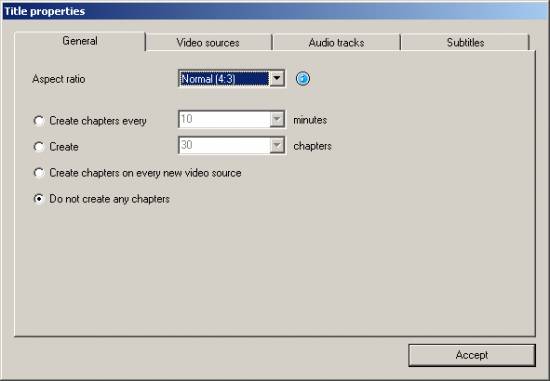Click the 'chapters' label text
Viewport: 550px width, 381px height.
(x=312, y=146)
